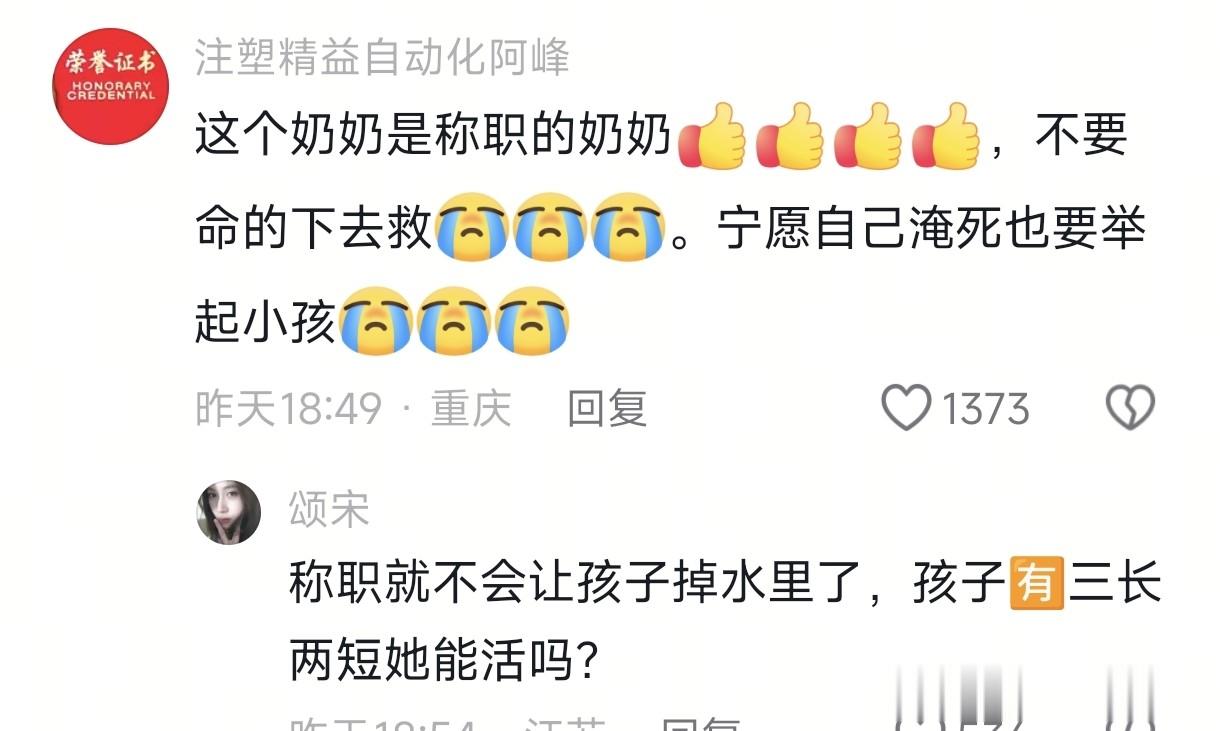The width and height of the screenshot is (1220, 731).
Task: Tap the 昨天18:49 timestamp
Action: tap(288, 408)
